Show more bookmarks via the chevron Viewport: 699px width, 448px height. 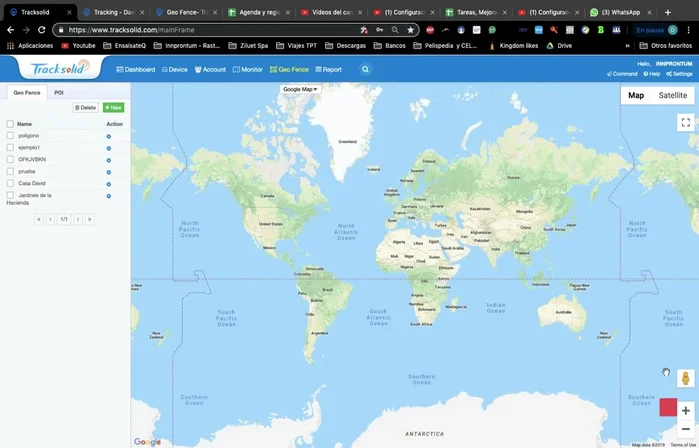tap(628, 45)
